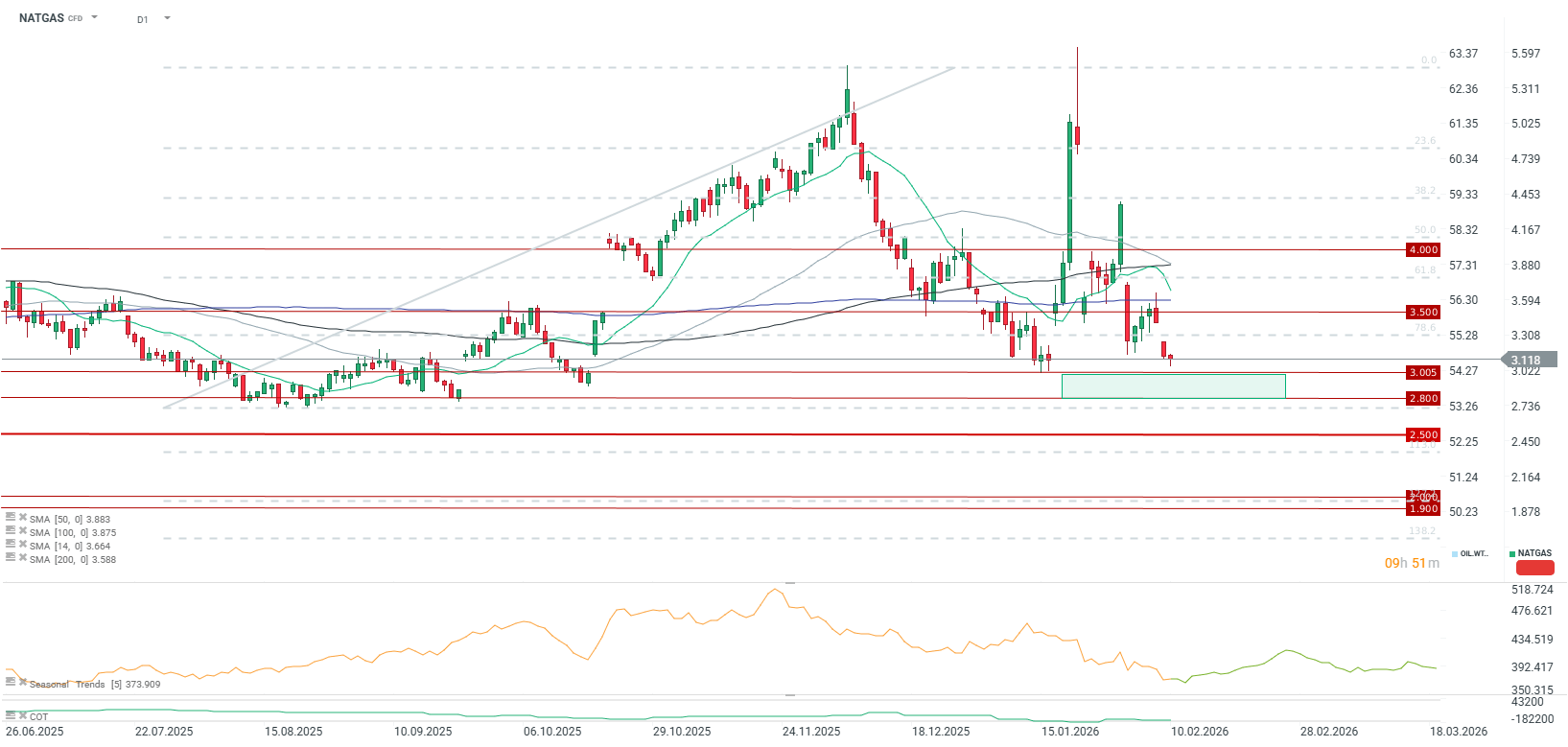
Task: Click the 26.06.2025 date on the time axis
Action: 35,731
